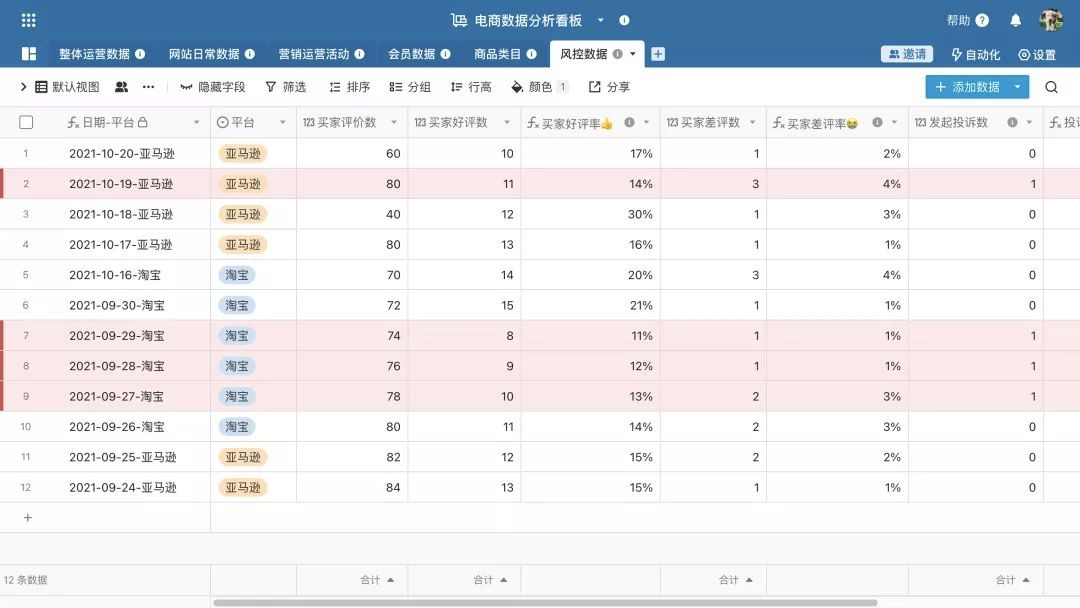Open the 合计 summary dropdown below 买家评价数
1080x608 pixels.
coord(376,579)
